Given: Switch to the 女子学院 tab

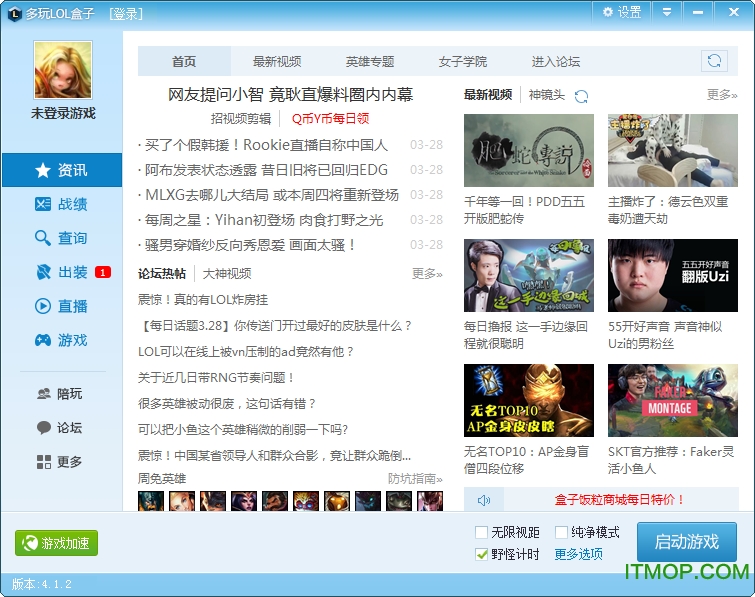Looking at the screenshot, I should pyautogui.click(x=463, y=62).
